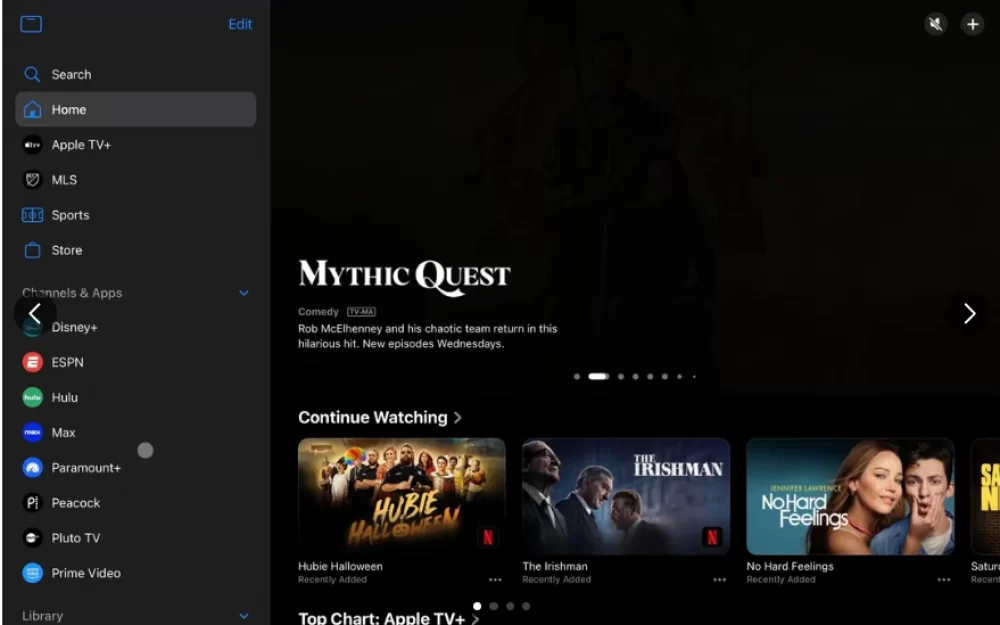Select the first featured carousel dot

tap(577, 376)
